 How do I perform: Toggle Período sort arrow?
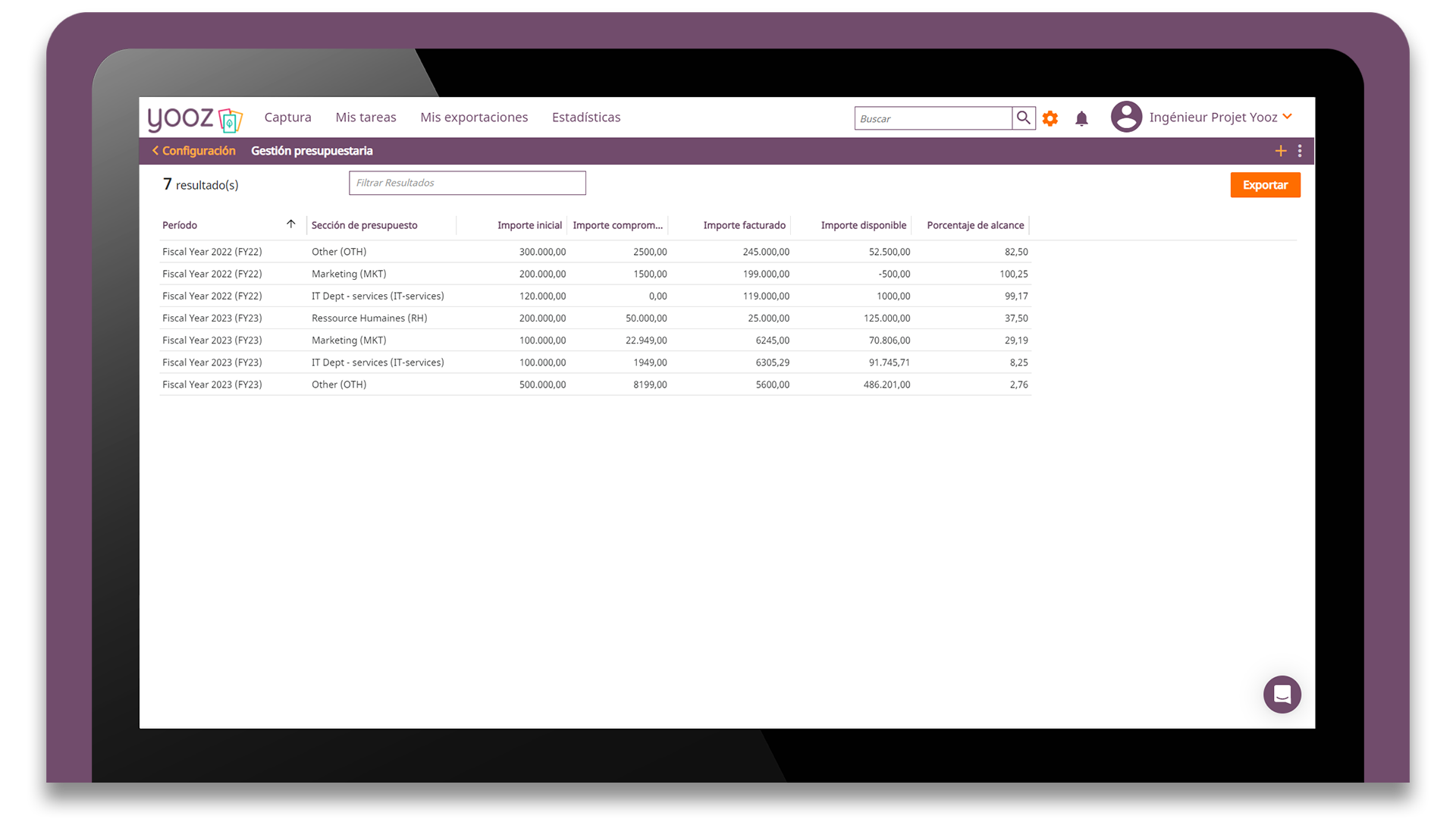[x=290, y=224]
